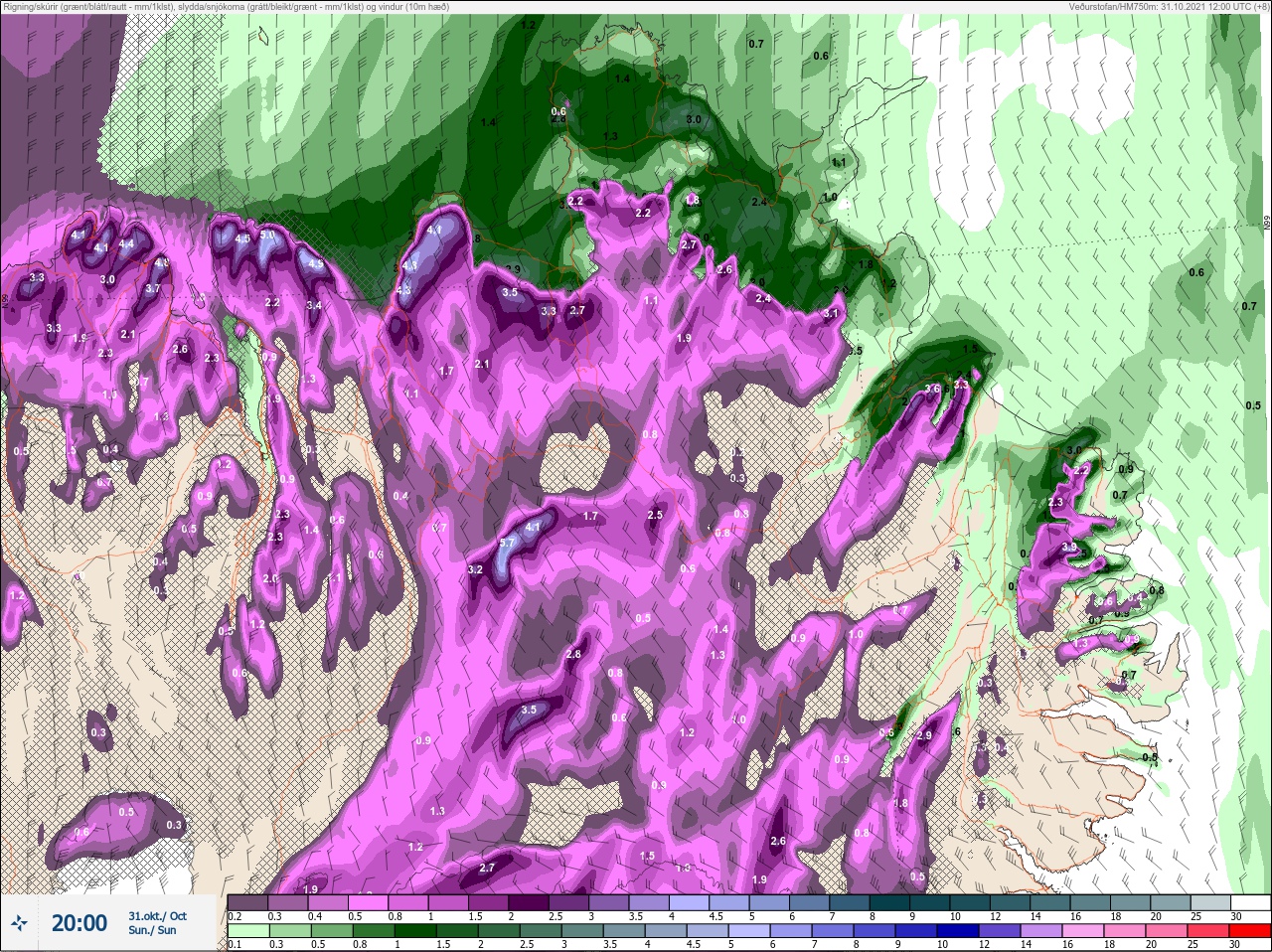Click the '5.7' precipitation value on map
Image resolution: width=1272 pixels, height=952 pixels.
tap(507, 544)
